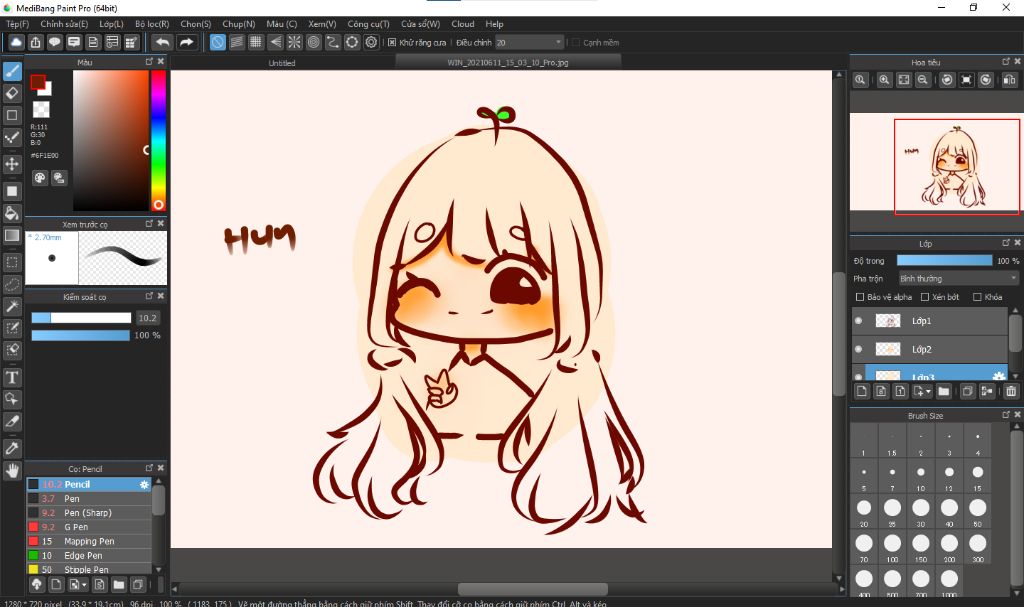Open Pencil brush settings gear
Viewport: 1024px width, 607px height.
click(x=144, y=485)
